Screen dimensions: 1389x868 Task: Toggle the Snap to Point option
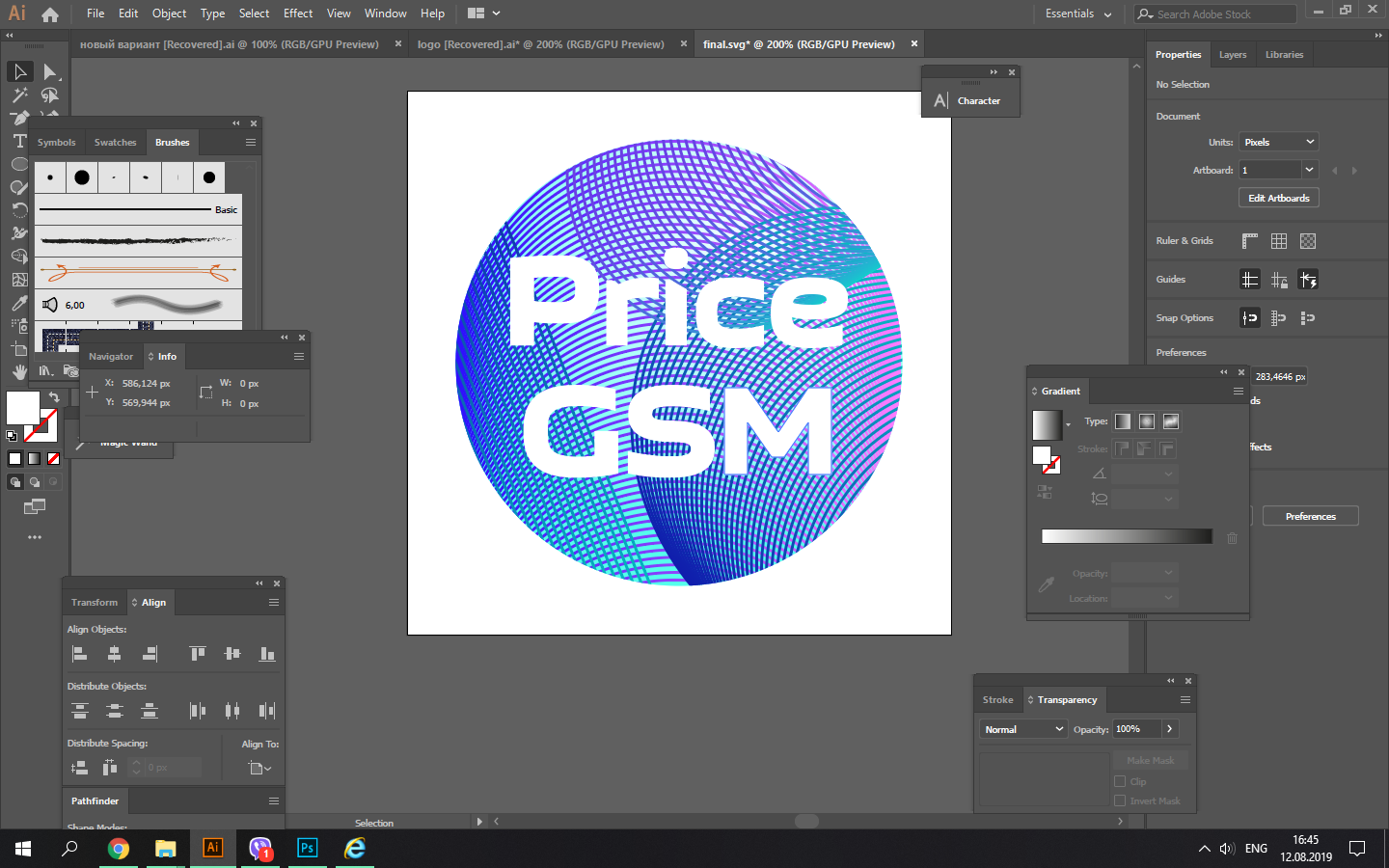tap(1250, 318)
